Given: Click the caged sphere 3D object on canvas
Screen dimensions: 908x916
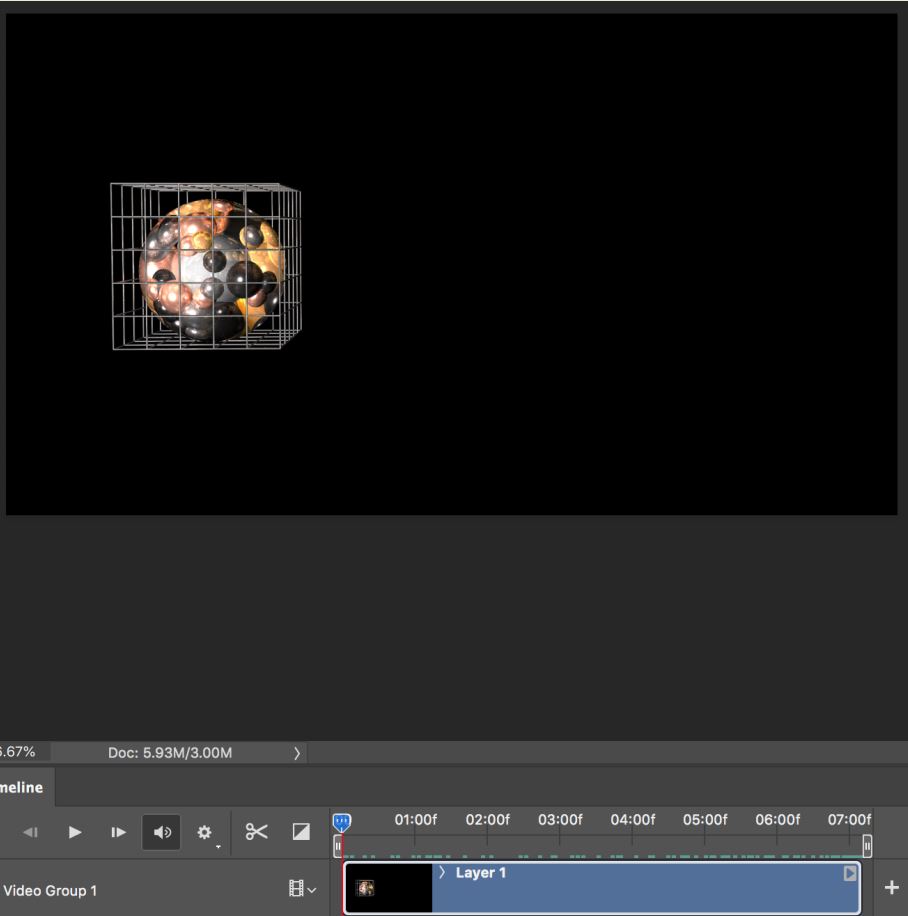Looking at the screenshot, I should click(x=206, y=266).
